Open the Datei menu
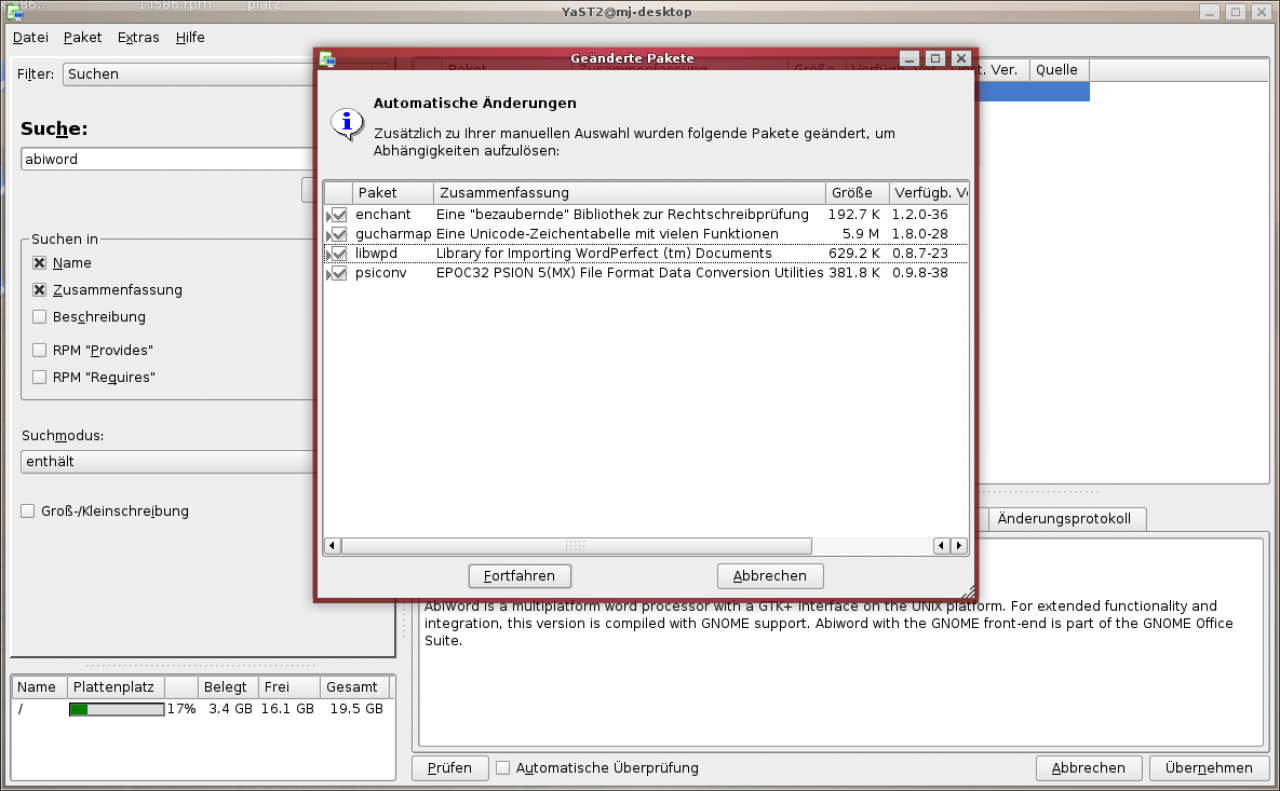This screenshot has height=791, width=1280. (x=31, y=37)
